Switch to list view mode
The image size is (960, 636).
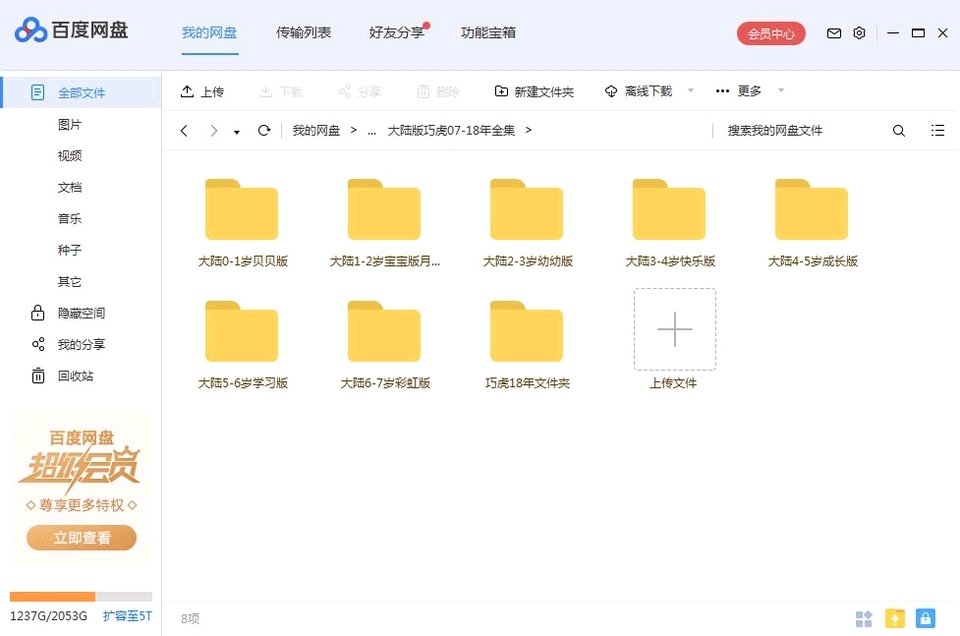pos(937,130)
